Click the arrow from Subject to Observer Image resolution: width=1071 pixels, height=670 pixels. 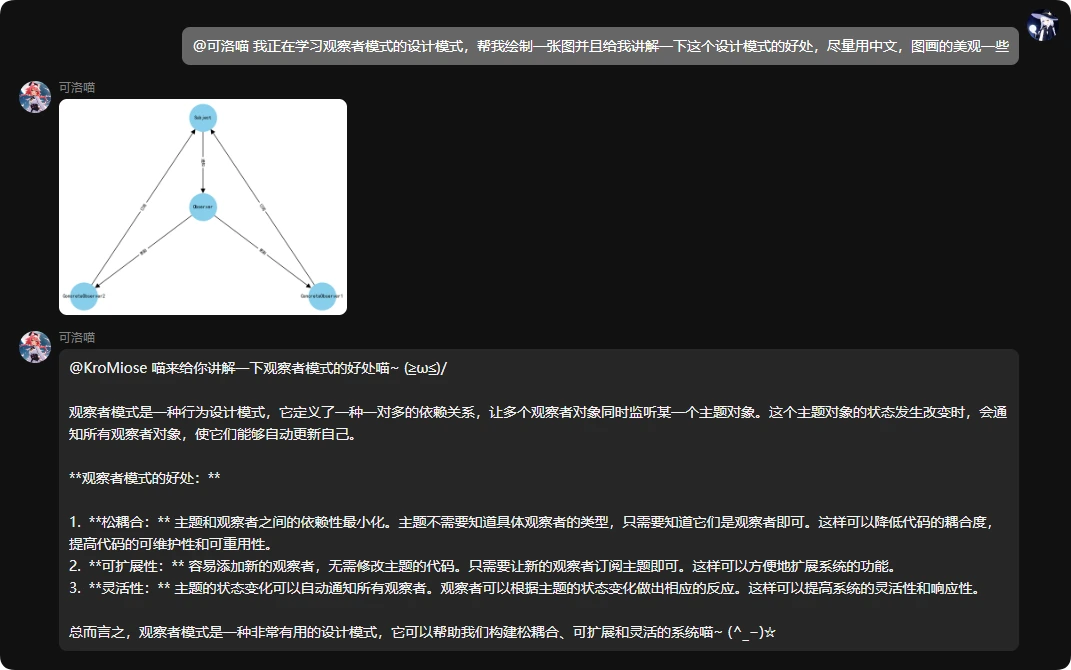pos(202,162)
